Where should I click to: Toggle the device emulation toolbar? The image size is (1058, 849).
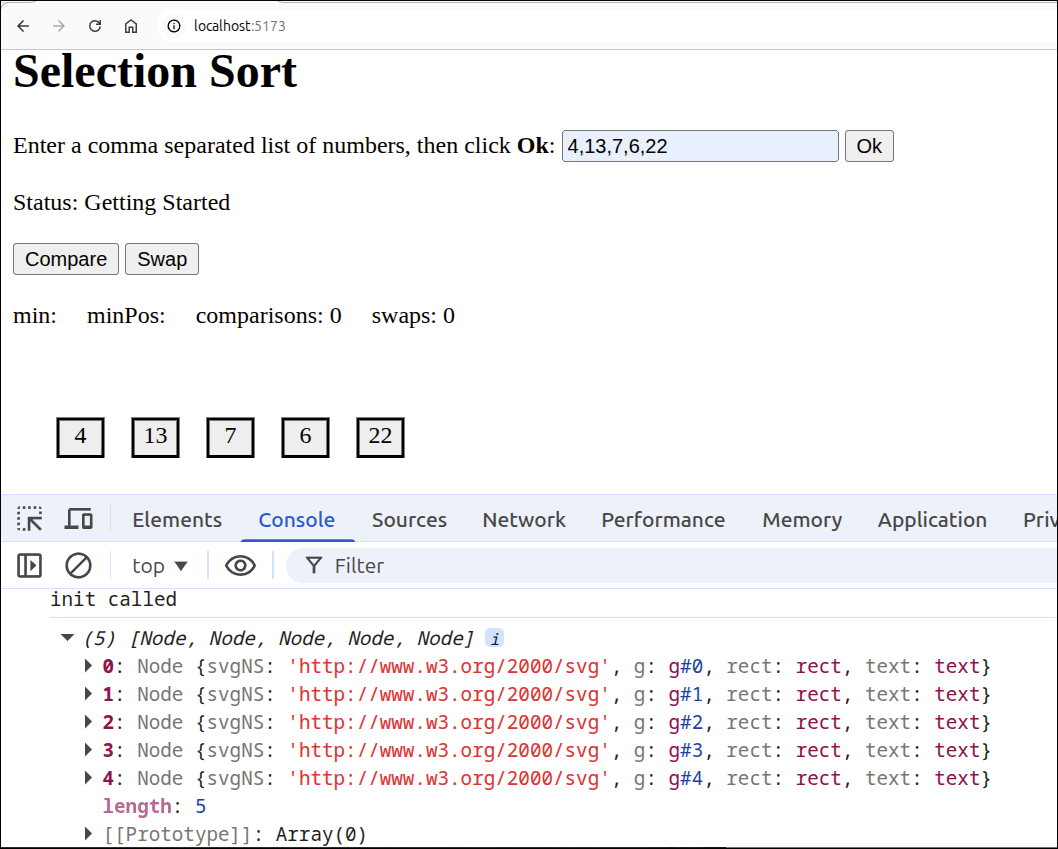[x=79, y=519]
